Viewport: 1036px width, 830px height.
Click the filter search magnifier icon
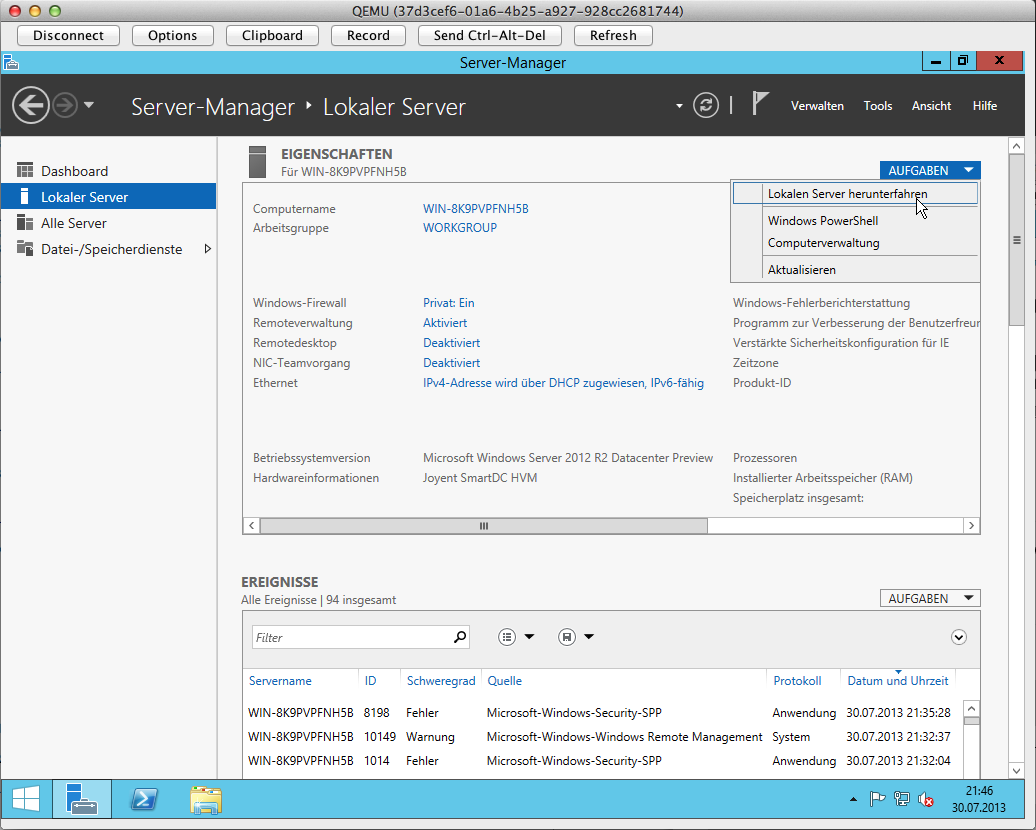pyautogui.click(x=460, y=637)
